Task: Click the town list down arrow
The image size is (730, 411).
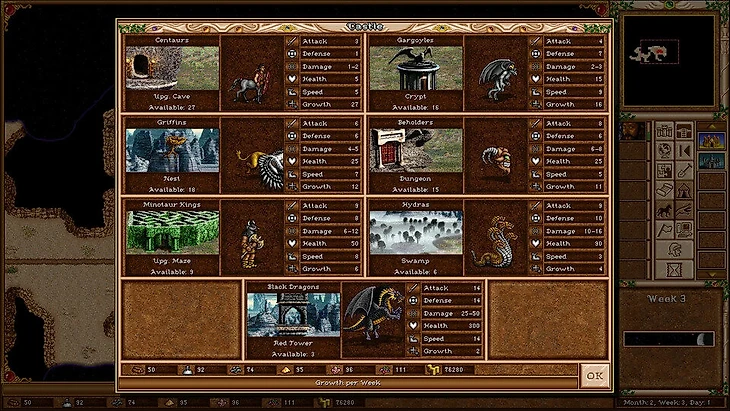Action: [x=711, y=275]
